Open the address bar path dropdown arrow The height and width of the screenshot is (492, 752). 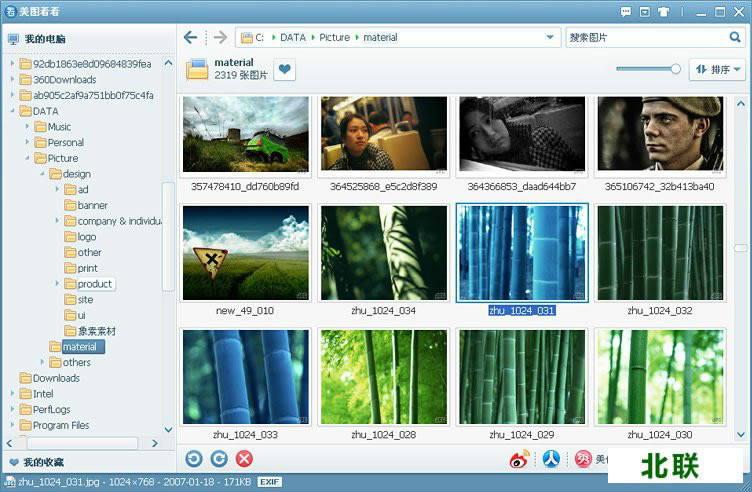550,38
